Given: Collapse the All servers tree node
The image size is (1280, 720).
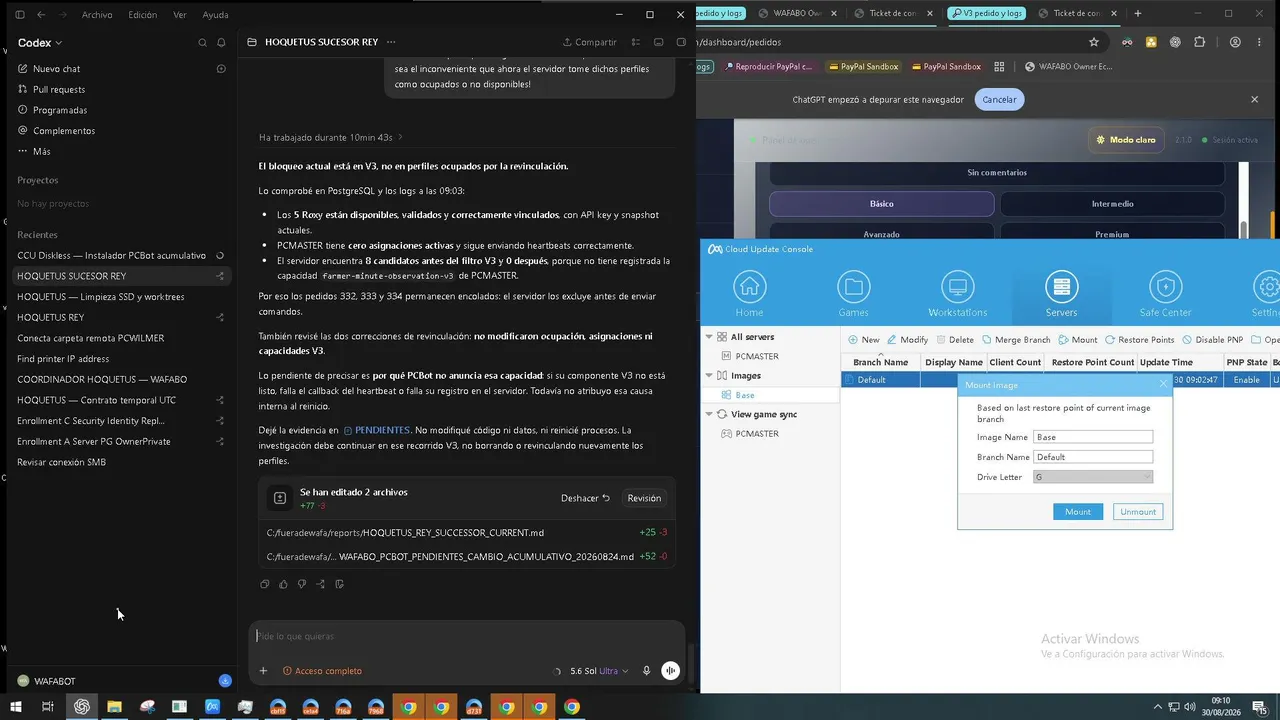Looking at the screenshot, I should (x=709, y=337).
